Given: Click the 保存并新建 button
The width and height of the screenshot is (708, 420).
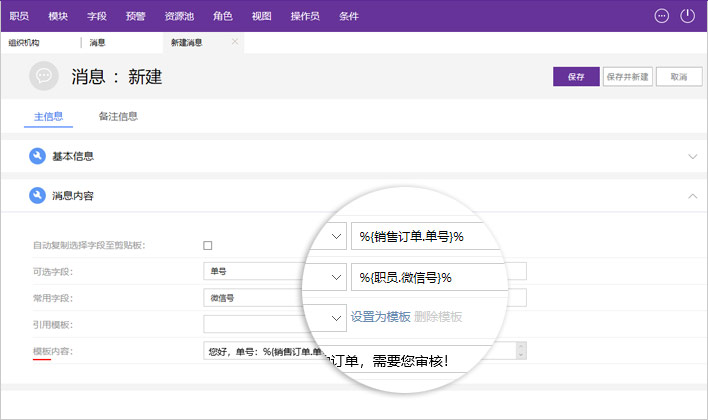Looking at the screenshot, I should [627, 77].
